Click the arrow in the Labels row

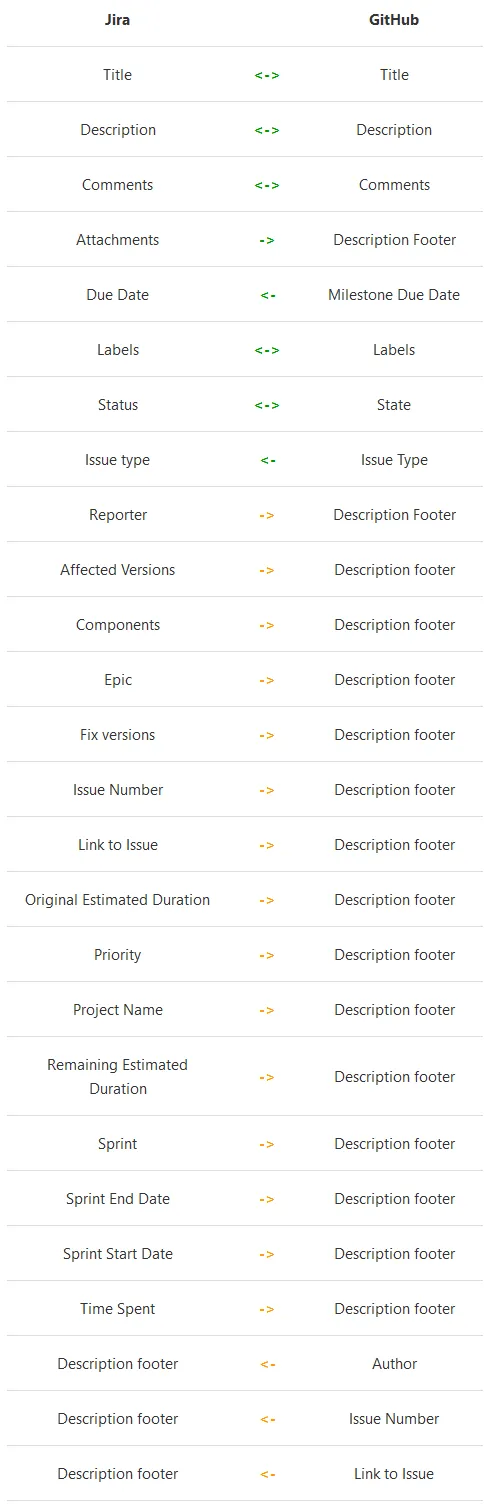click(267, 350)
